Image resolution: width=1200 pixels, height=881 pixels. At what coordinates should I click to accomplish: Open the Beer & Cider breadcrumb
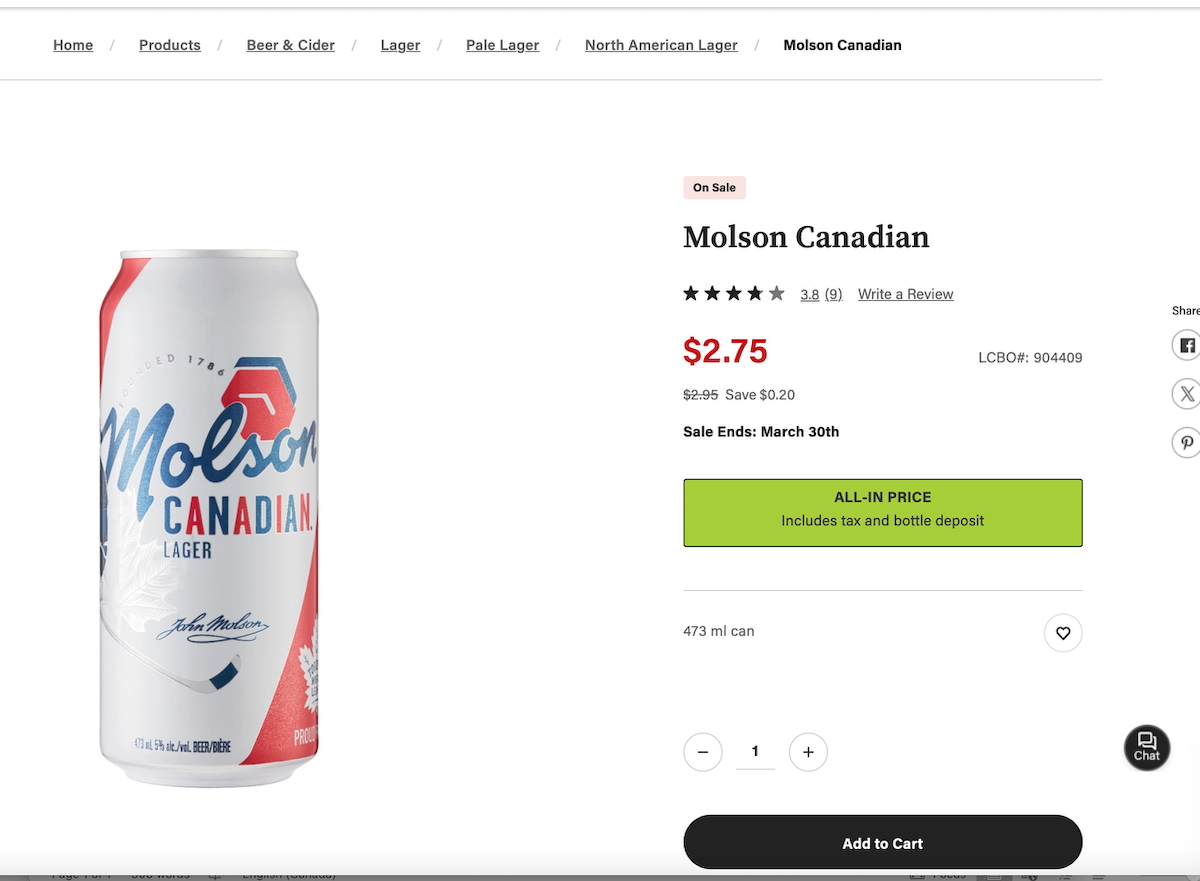click(290, 45)
